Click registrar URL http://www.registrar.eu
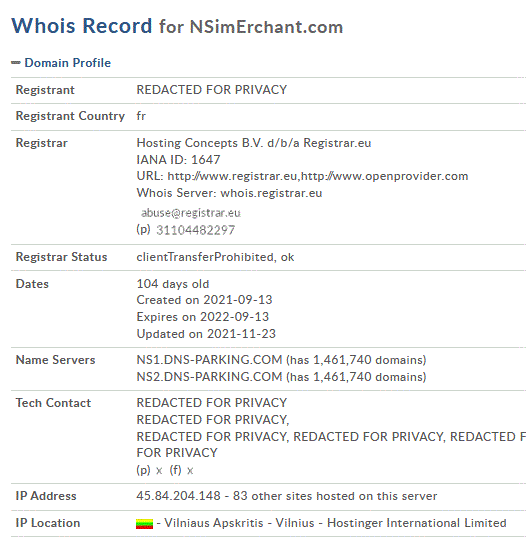The width and height of the screenshot is (526, 537). coord(232,176)
